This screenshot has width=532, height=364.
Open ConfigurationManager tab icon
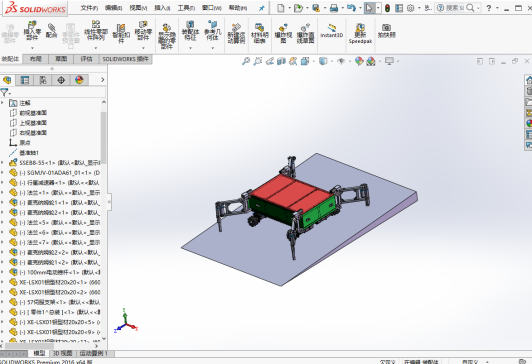click(x=43, y=80)
